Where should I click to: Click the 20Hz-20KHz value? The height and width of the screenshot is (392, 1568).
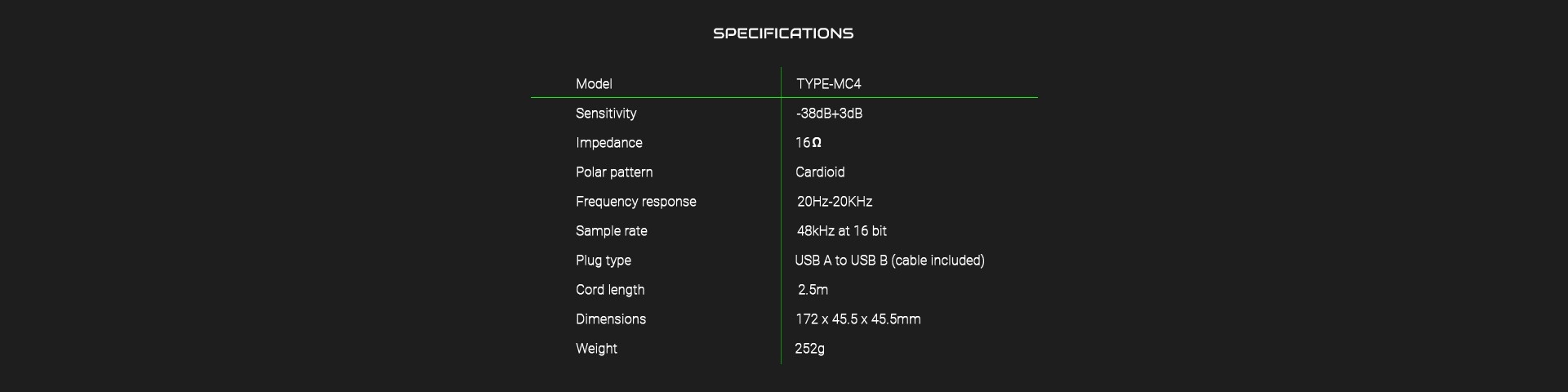(x=835, y=202)
